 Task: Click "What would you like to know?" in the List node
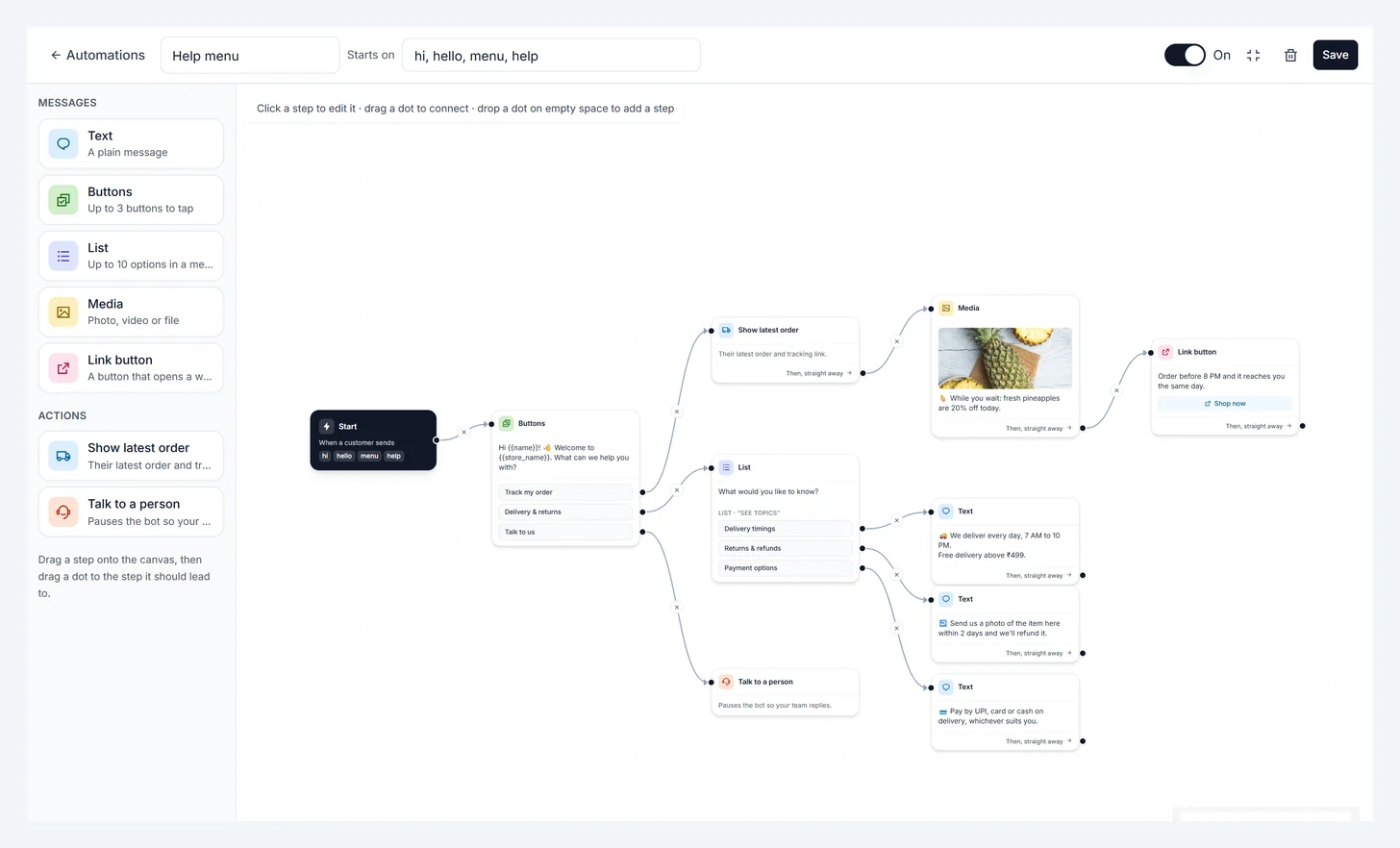pos(768,491)
